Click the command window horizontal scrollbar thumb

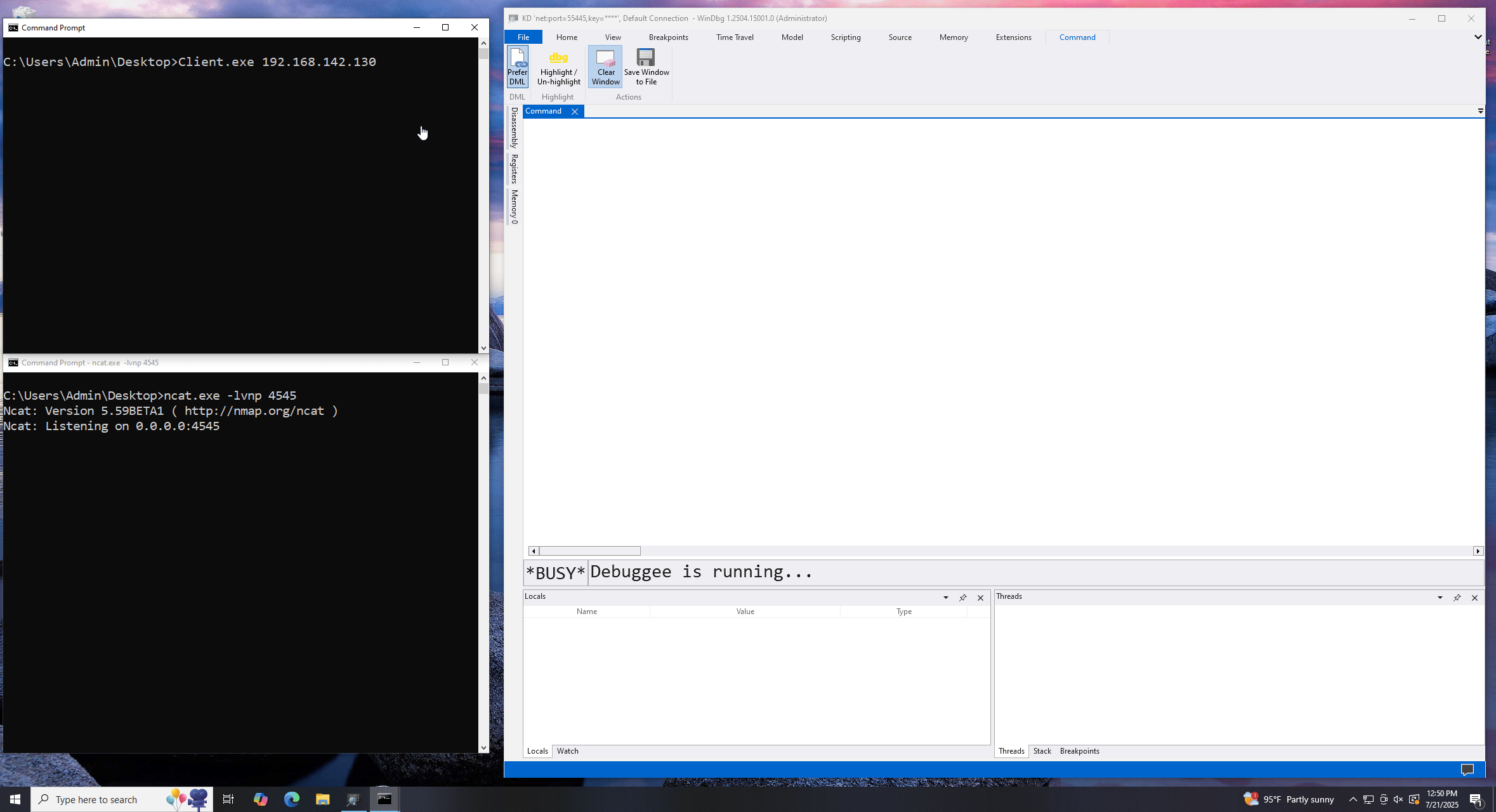590,551
